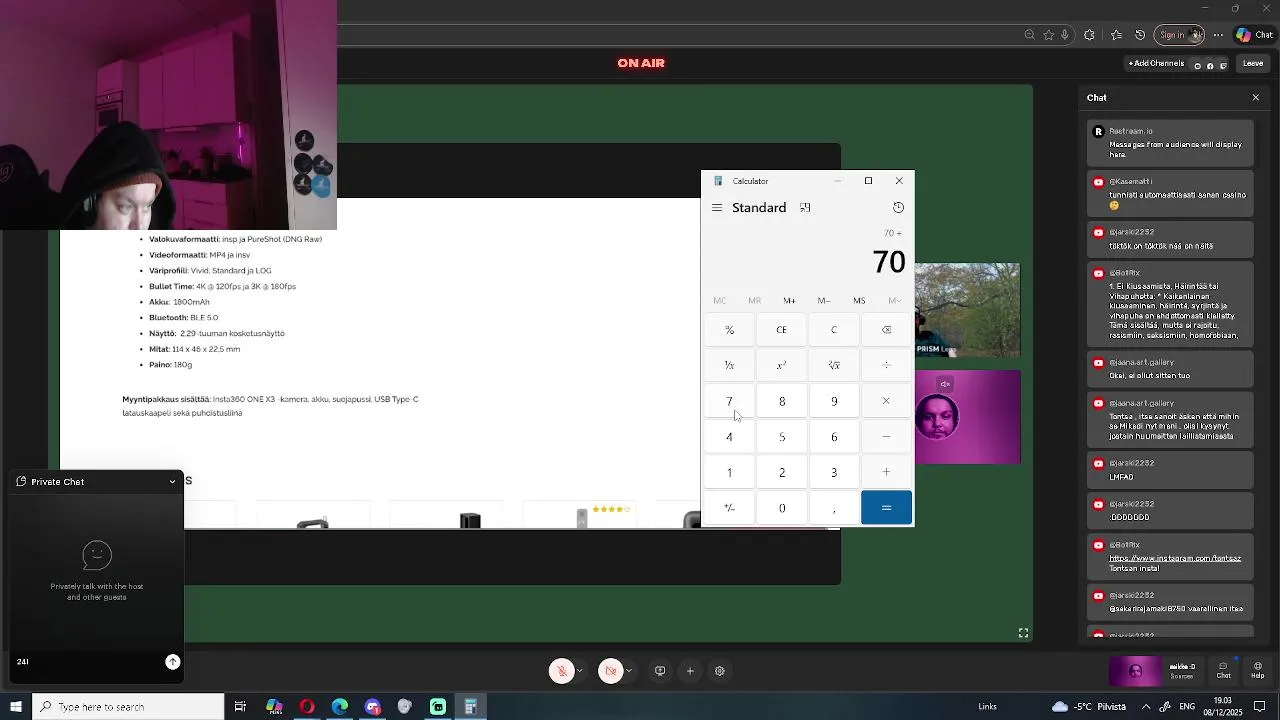The width and height of the screenshot is (1280, 720).
Task: Open the Help tab in bottom bar
Action: tap(1258, 670)
